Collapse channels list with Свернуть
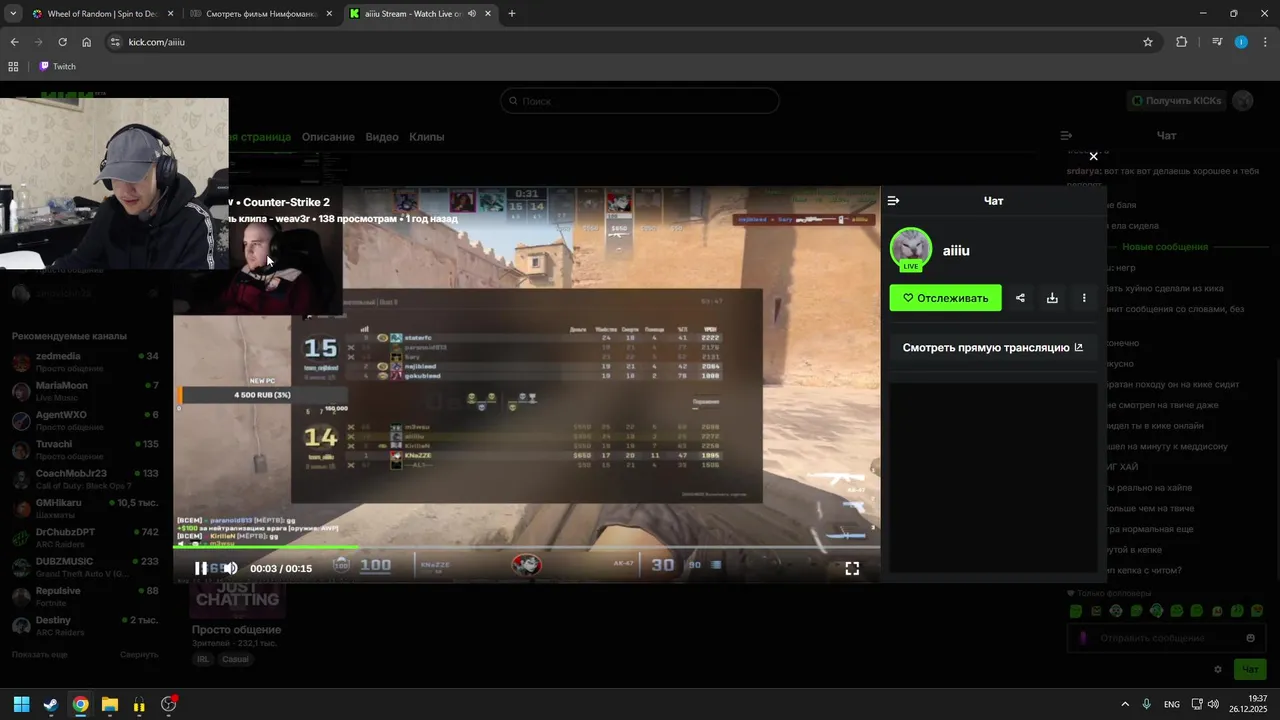Screen dimensions: 1280x720 point(139,654)
